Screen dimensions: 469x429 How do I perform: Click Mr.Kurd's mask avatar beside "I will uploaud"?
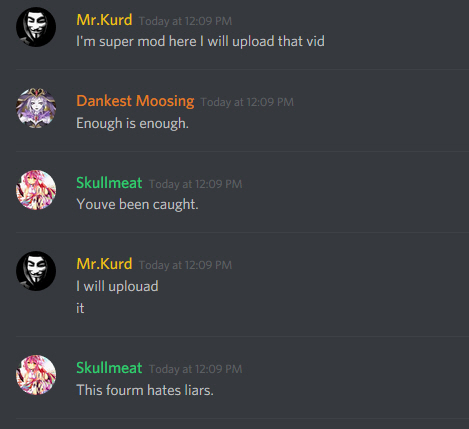(x=36, y=271)
